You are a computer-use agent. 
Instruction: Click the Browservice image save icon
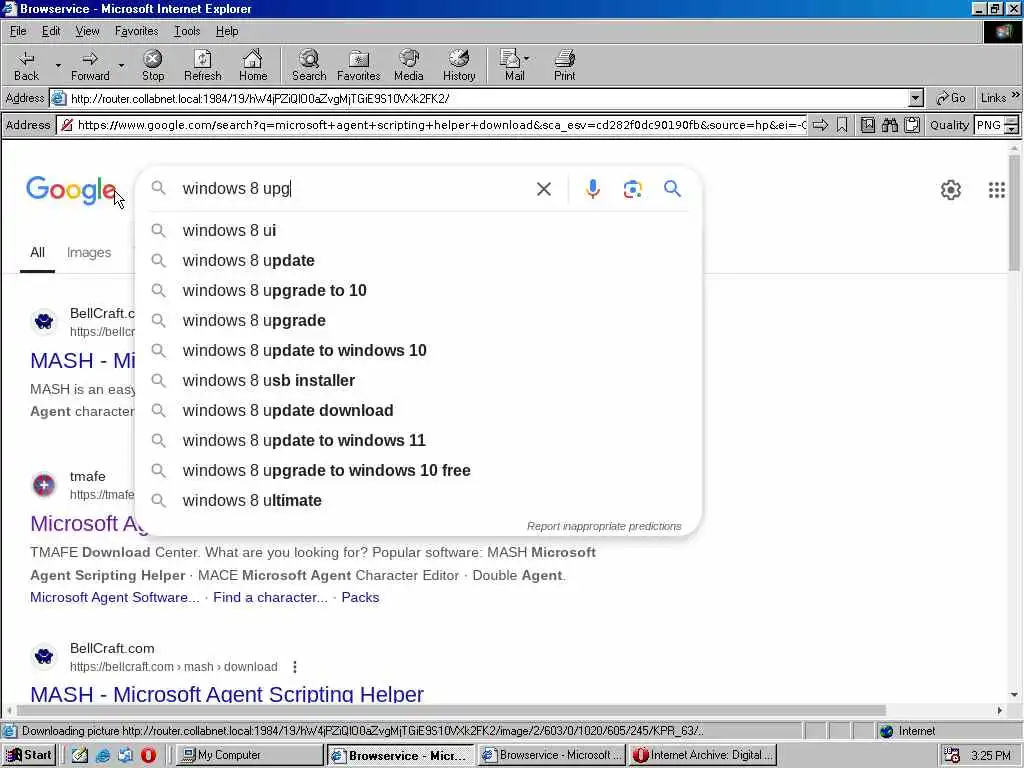867,125
